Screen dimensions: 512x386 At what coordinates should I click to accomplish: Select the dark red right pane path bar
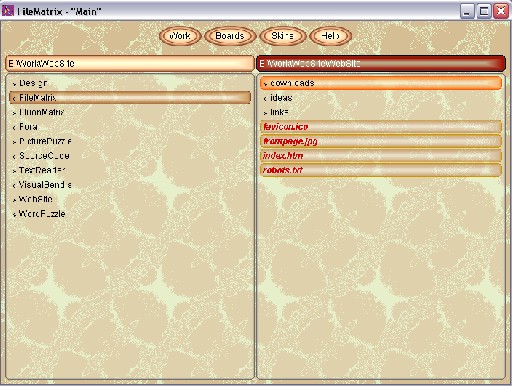(x=381, y=63)
